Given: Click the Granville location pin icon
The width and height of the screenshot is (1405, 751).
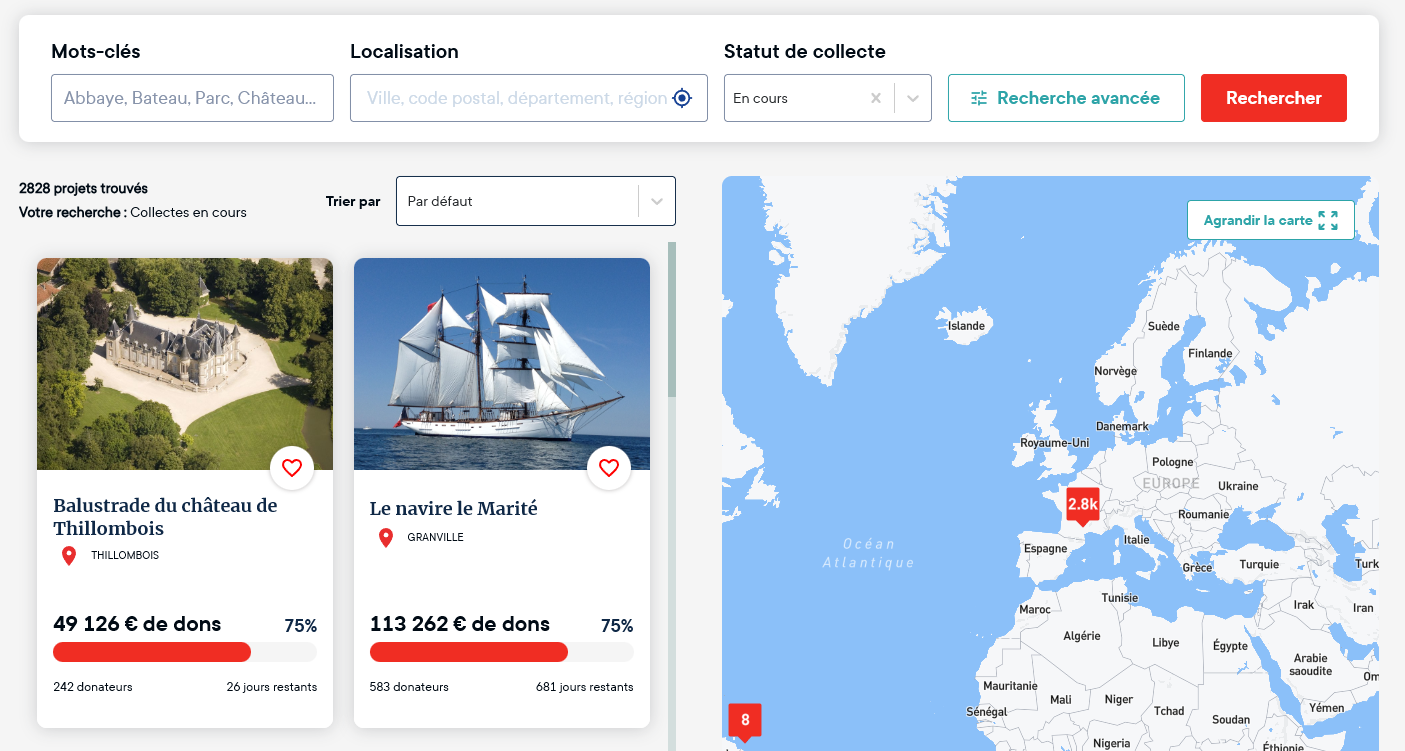Looking at the screenshot, I should tap(386, 538).
